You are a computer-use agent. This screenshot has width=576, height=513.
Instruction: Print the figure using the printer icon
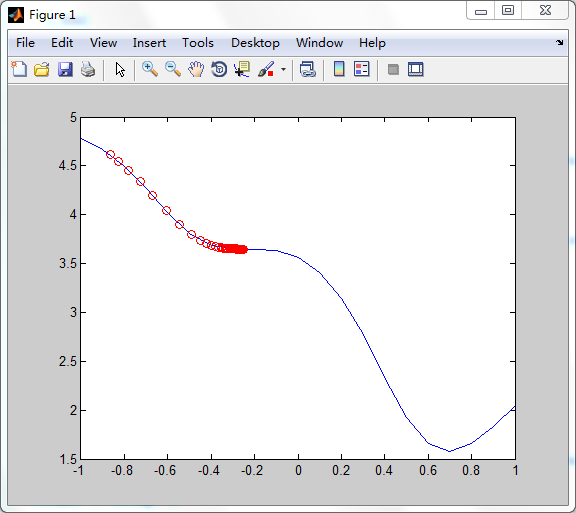pos(88,69)
